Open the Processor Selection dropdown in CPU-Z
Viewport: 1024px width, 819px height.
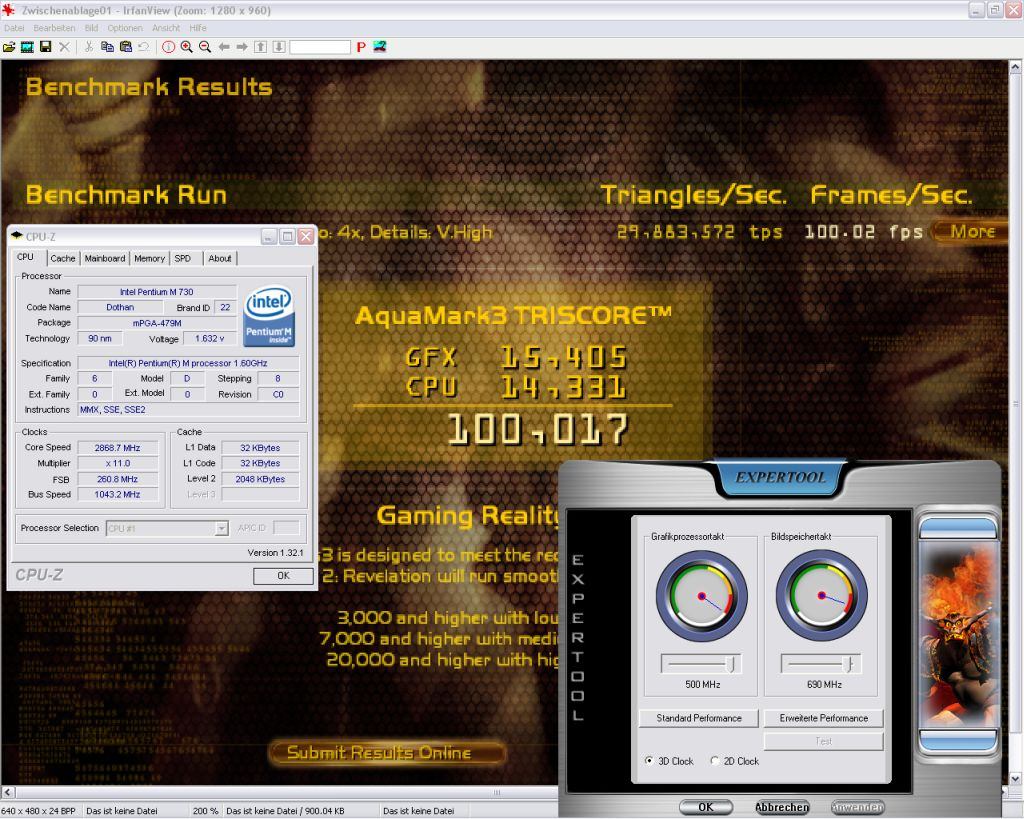coord(221,528)
